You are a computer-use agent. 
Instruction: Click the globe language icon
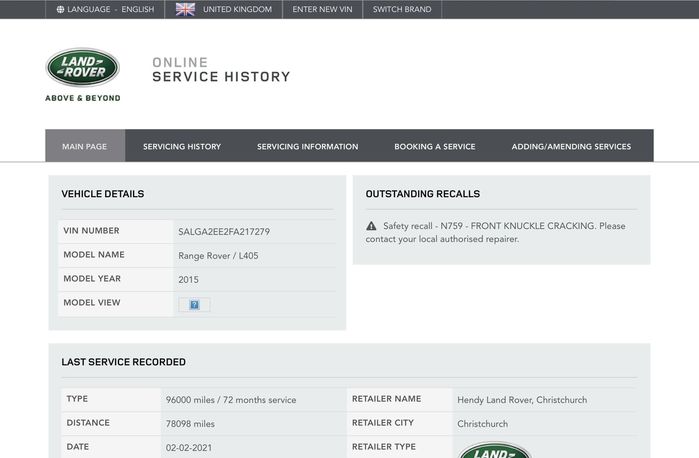[60, 9]
